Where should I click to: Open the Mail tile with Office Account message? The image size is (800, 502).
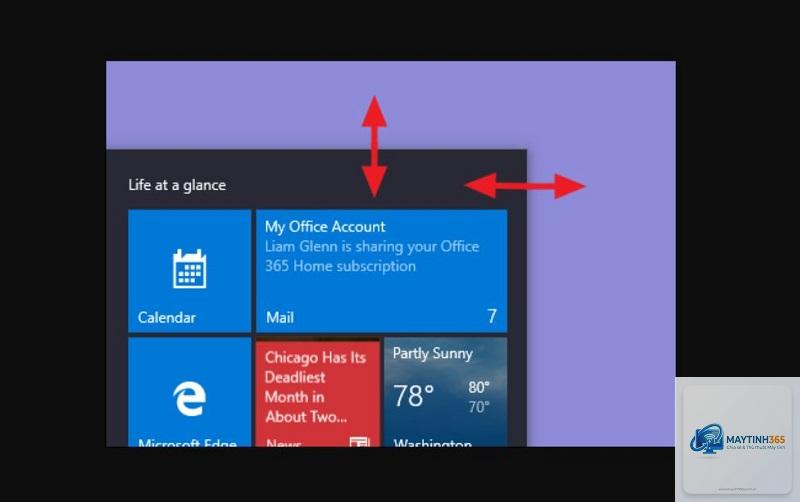(x=382, y=271)
